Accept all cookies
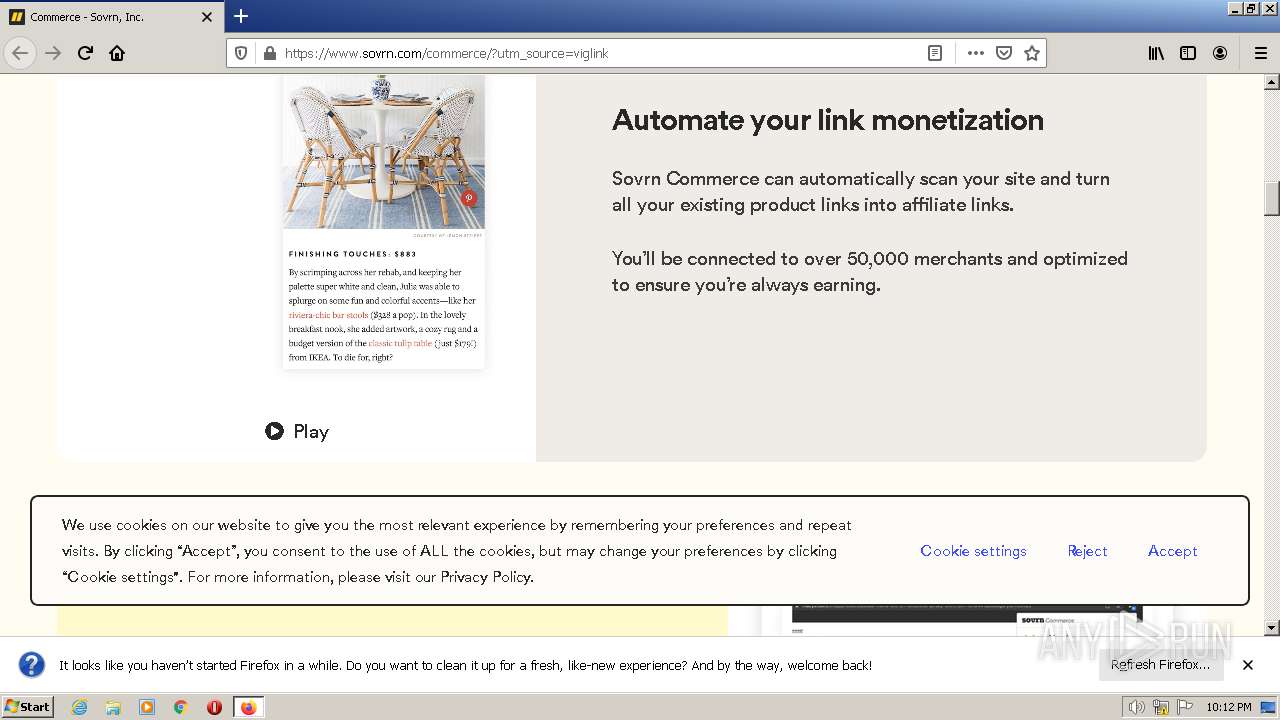The height and width of the screenshot is (720, 1280). 1172,551
